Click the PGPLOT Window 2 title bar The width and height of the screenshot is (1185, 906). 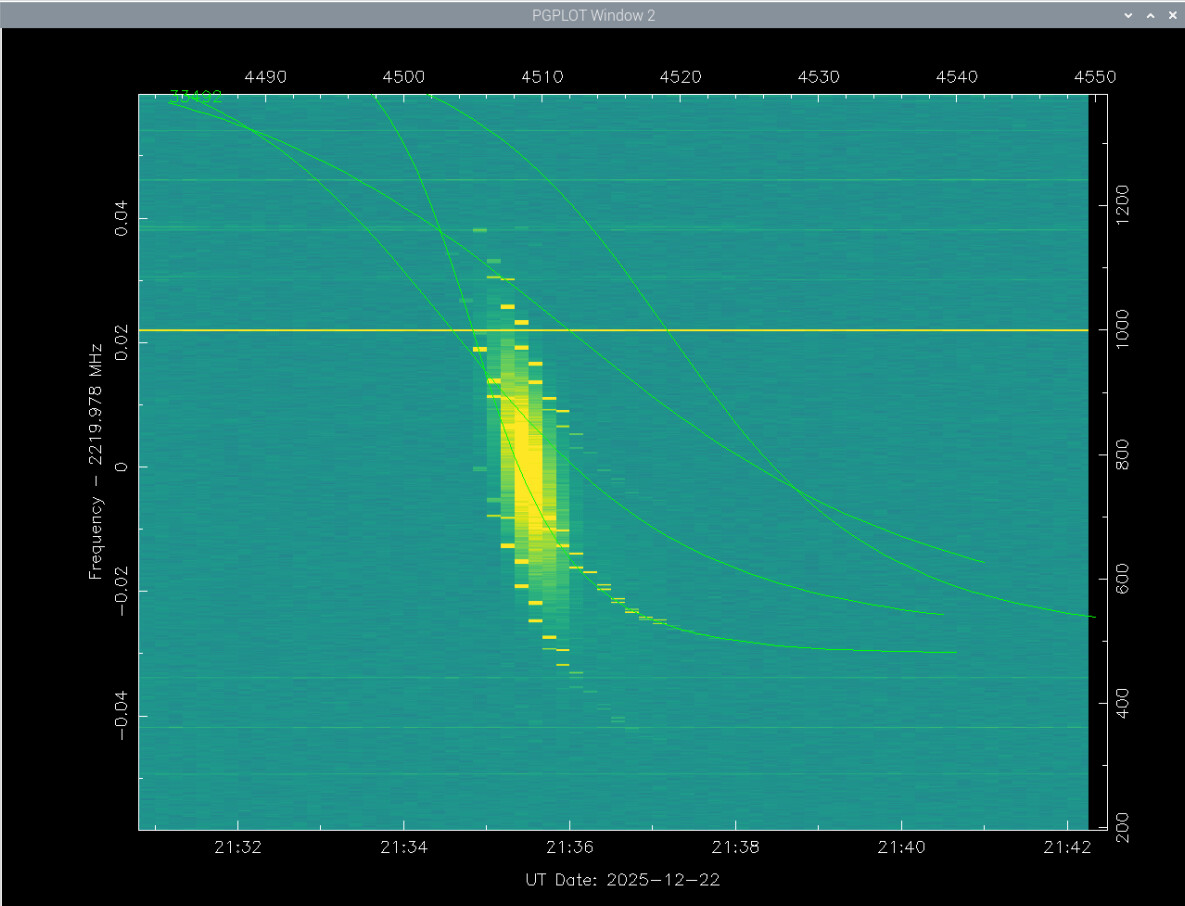point(594,15)
